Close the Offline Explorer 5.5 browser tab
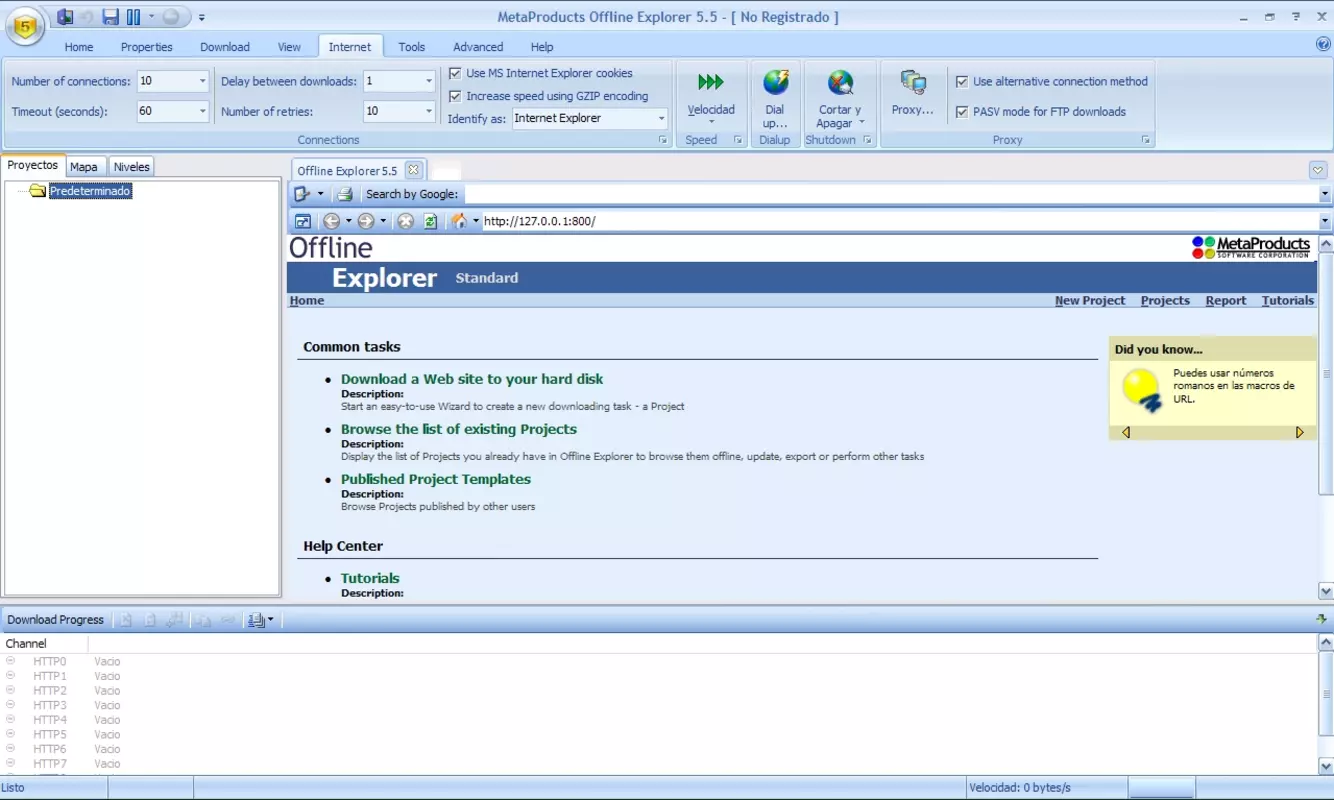Viewport: 1334px width, 800px height. 413,170
